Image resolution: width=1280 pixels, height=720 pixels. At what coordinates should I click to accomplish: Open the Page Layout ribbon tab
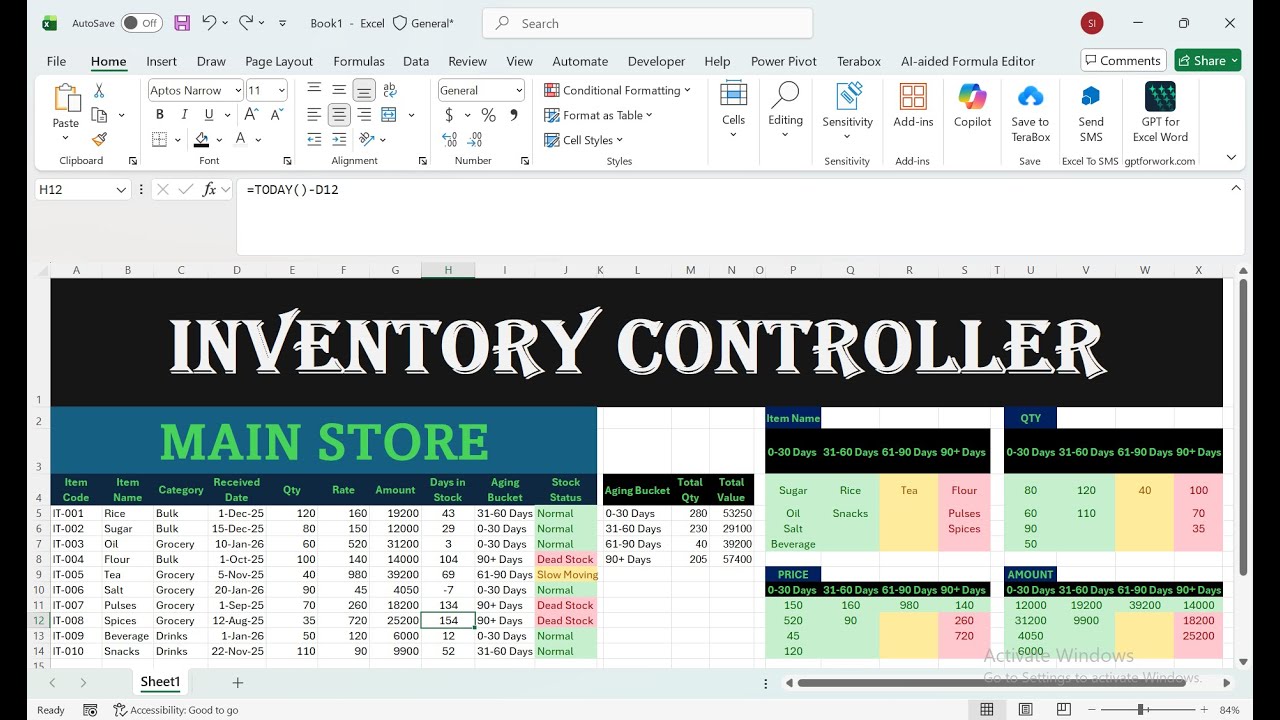point(279,61)
